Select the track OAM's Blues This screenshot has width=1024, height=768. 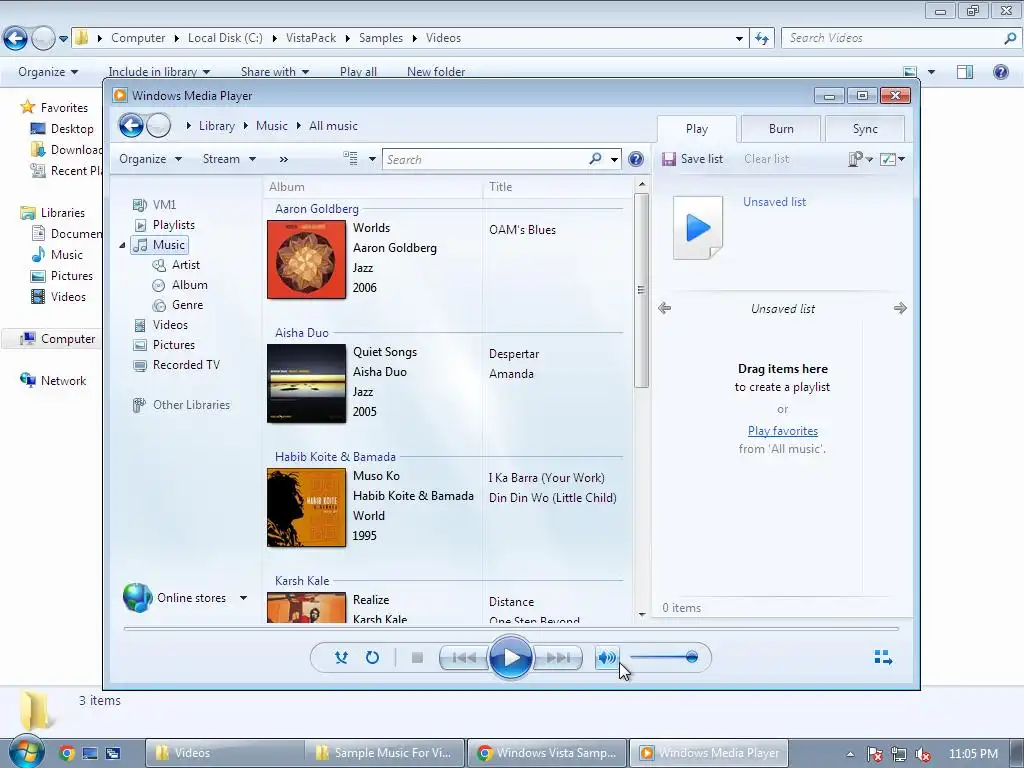[522, 230]
